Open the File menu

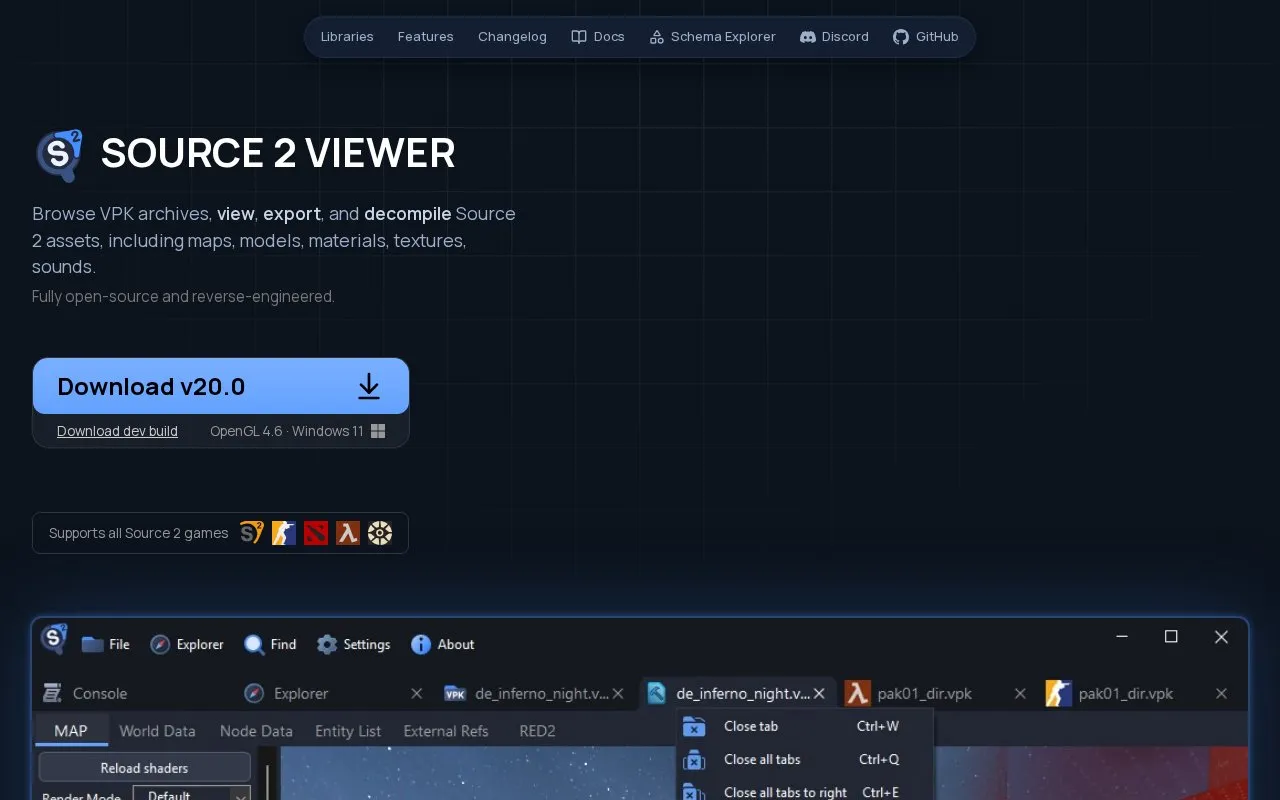[106, 644]
